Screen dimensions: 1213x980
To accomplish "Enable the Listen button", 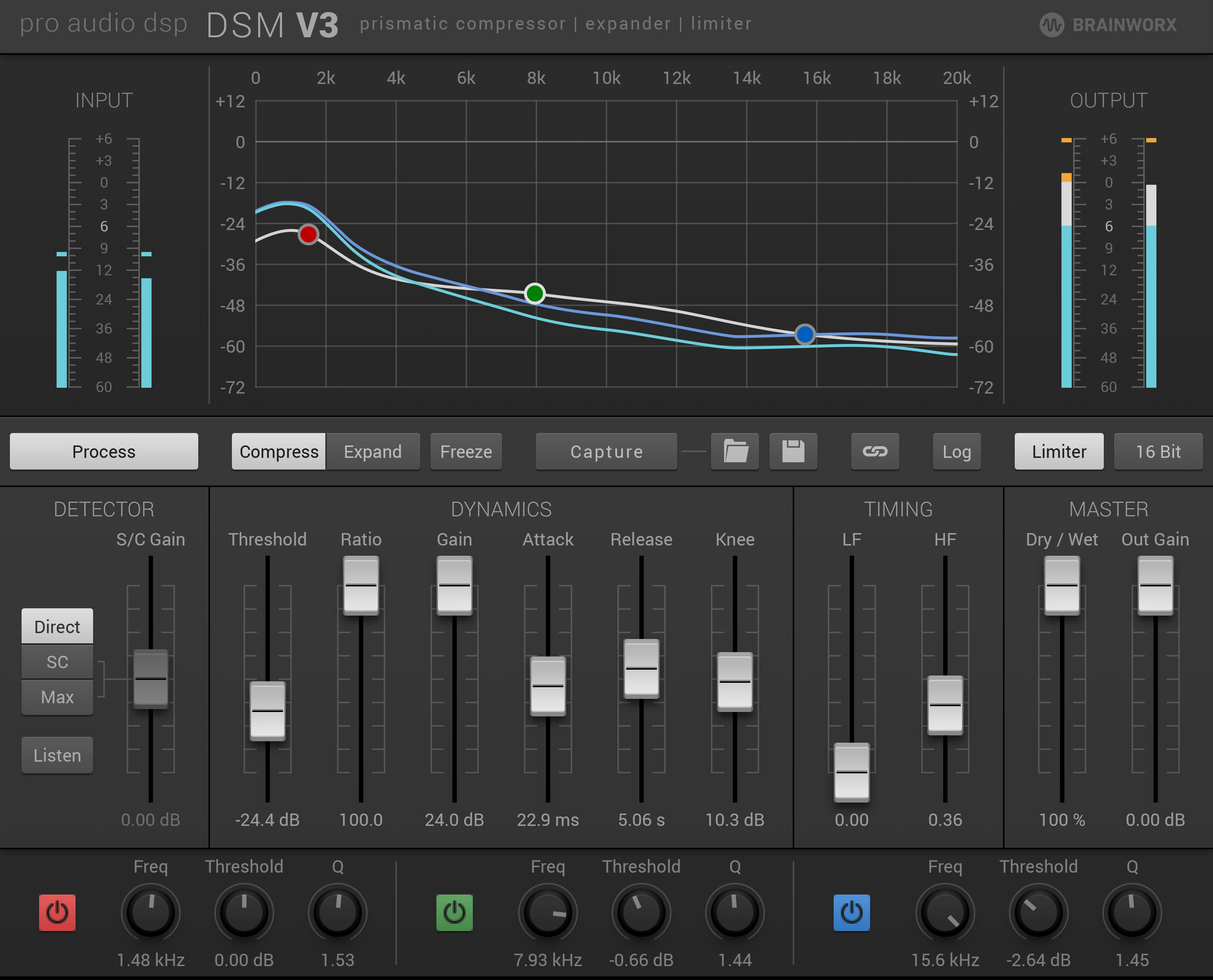I will click(57, 755).
